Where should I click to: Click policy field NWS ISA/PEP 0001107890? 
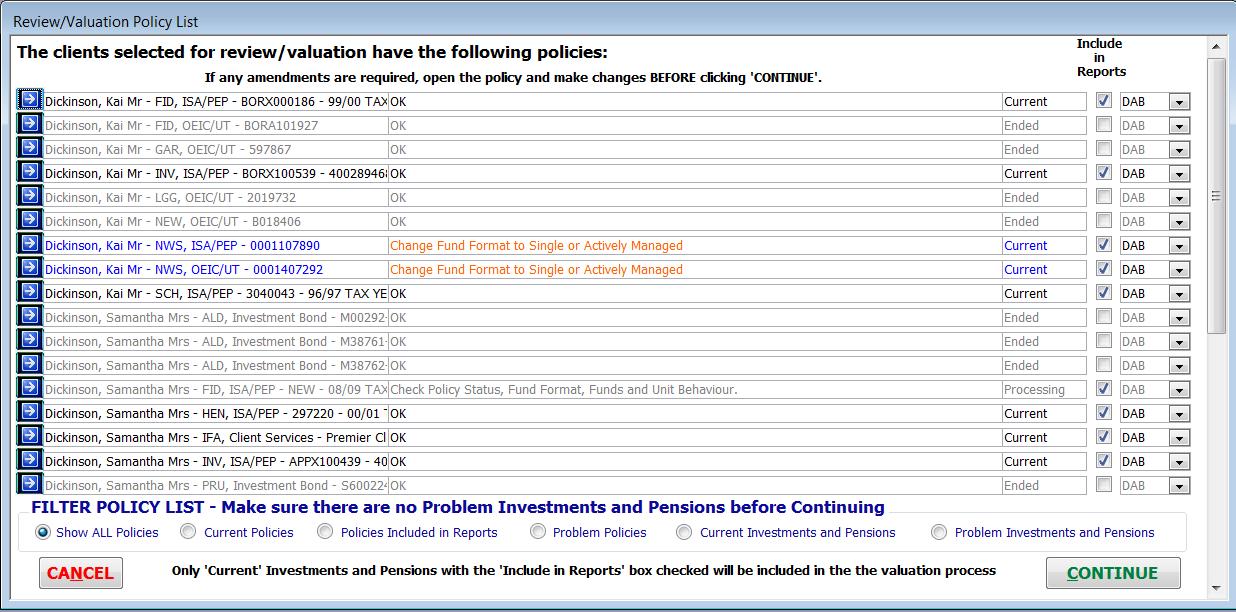tap(215, 245)
